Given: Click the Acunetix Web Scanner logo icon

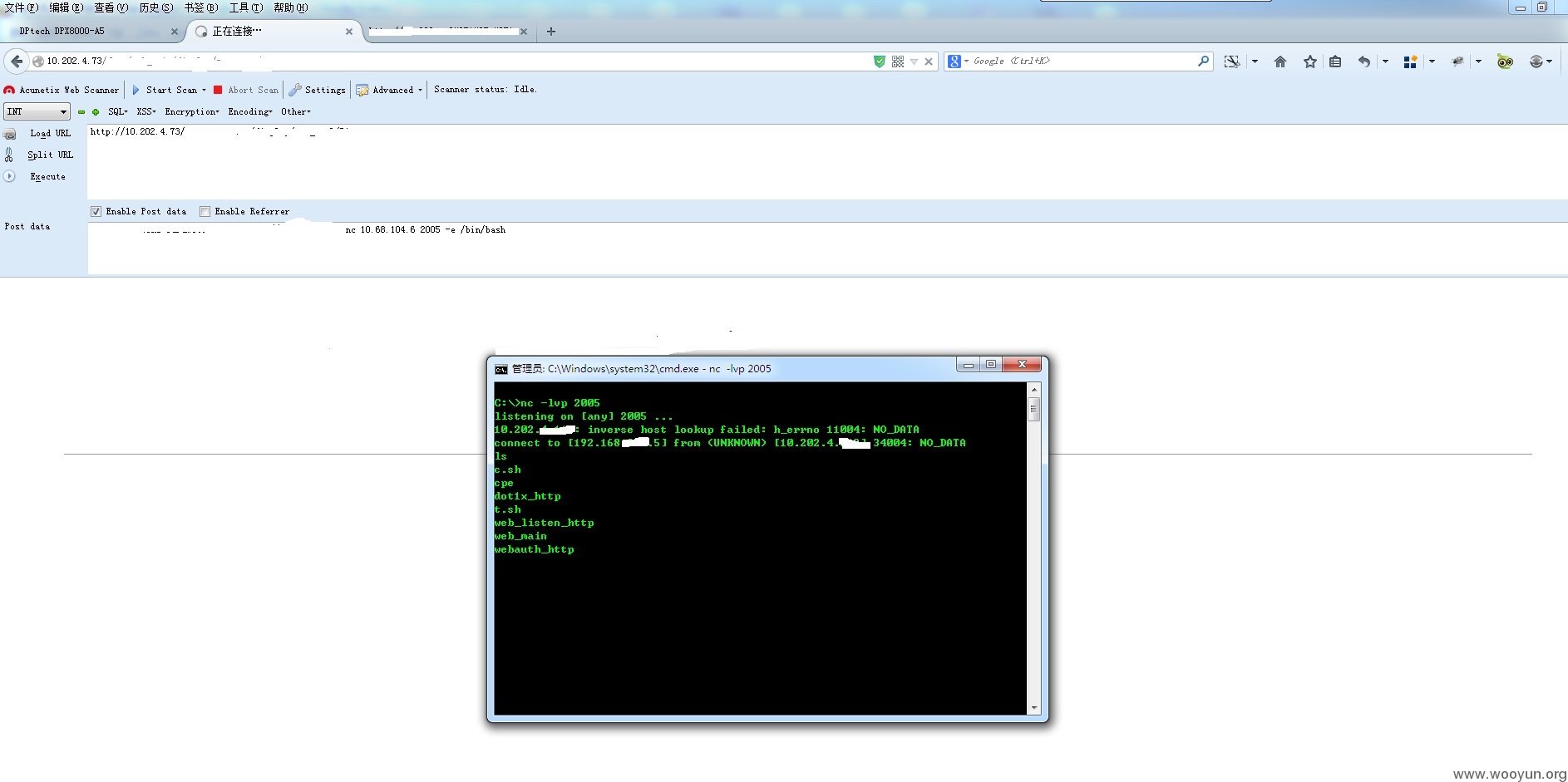Looking at the screenshot, I should [9, 90].
